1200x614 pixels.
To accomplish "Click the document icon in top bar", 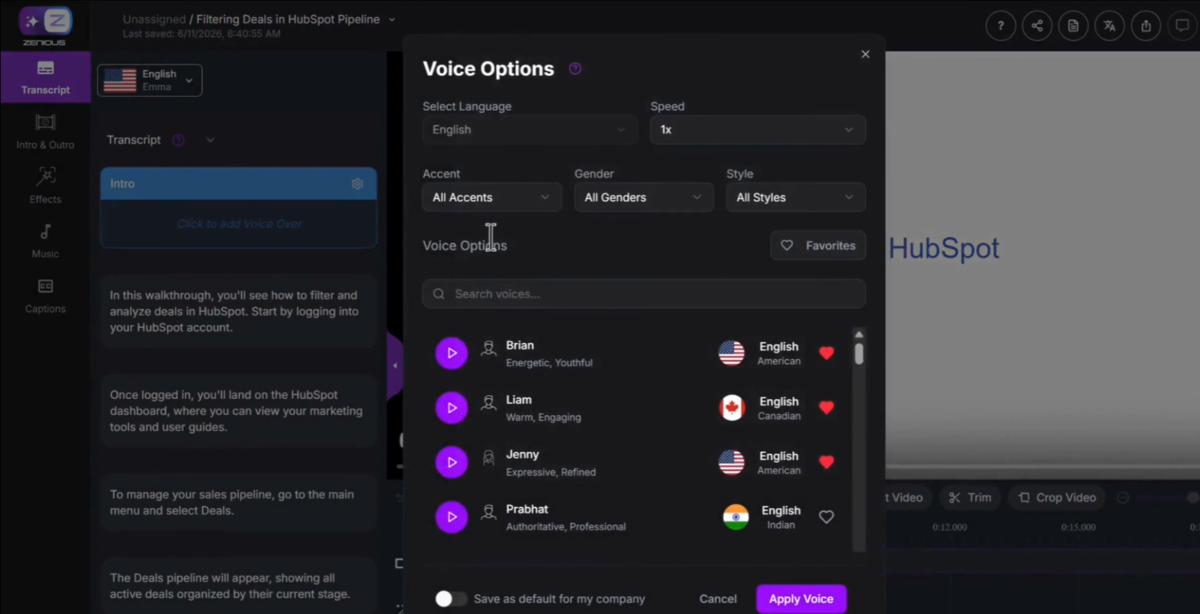I will tap(1074, 26).
